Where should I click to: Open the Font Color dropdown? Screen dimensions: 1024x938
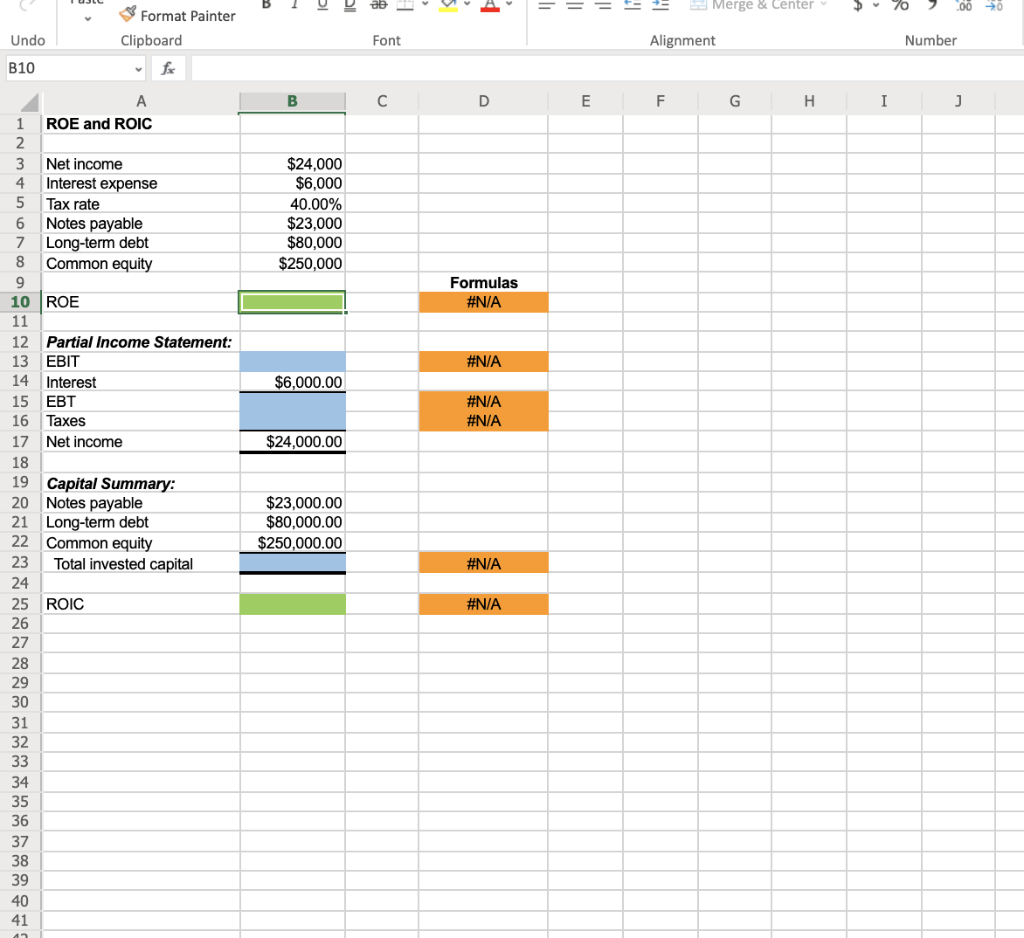pos(510,6)
